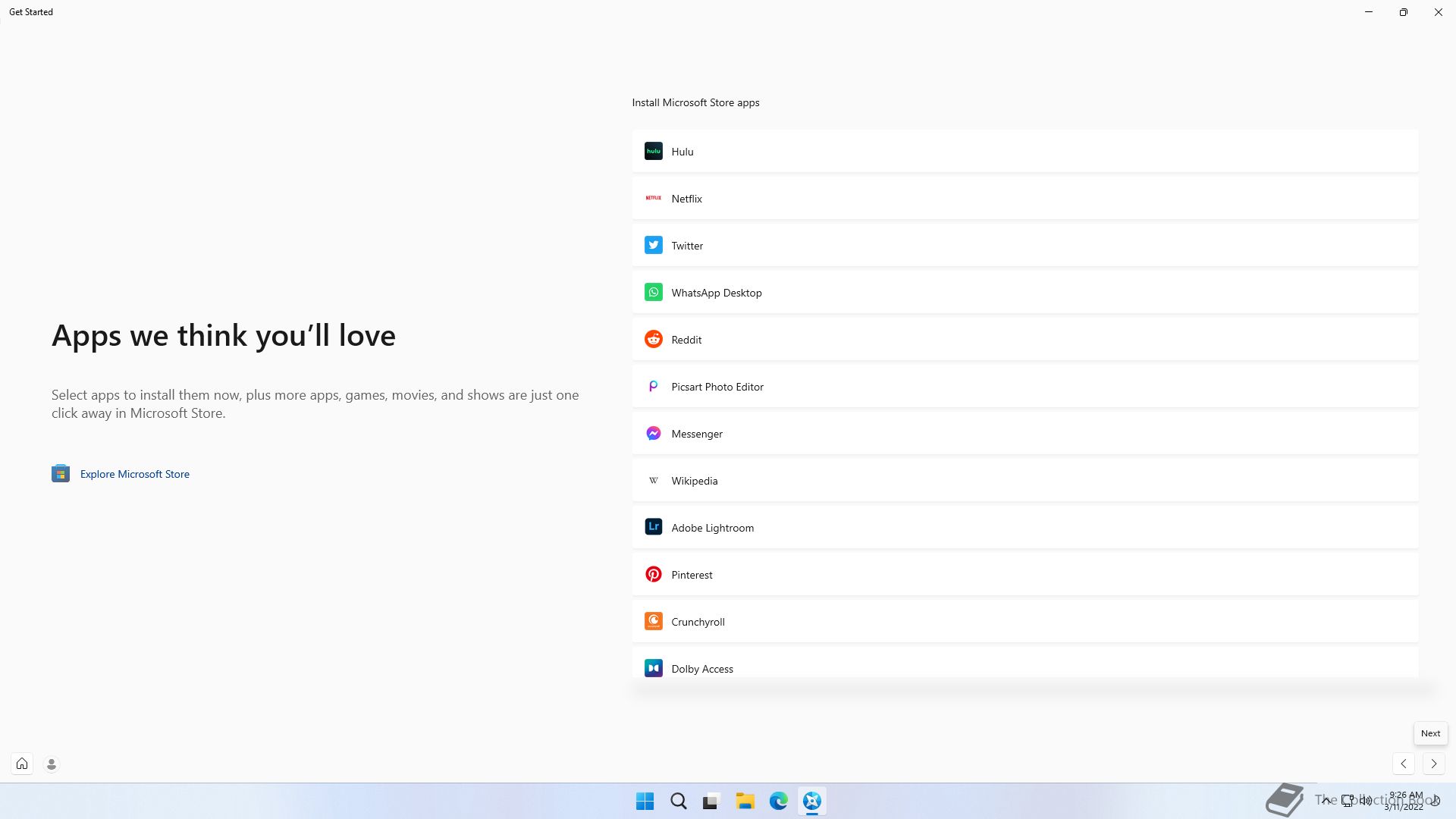1456x819 pixels.
Task: Select Picsart Photo Editor row
Action: 1025,386
